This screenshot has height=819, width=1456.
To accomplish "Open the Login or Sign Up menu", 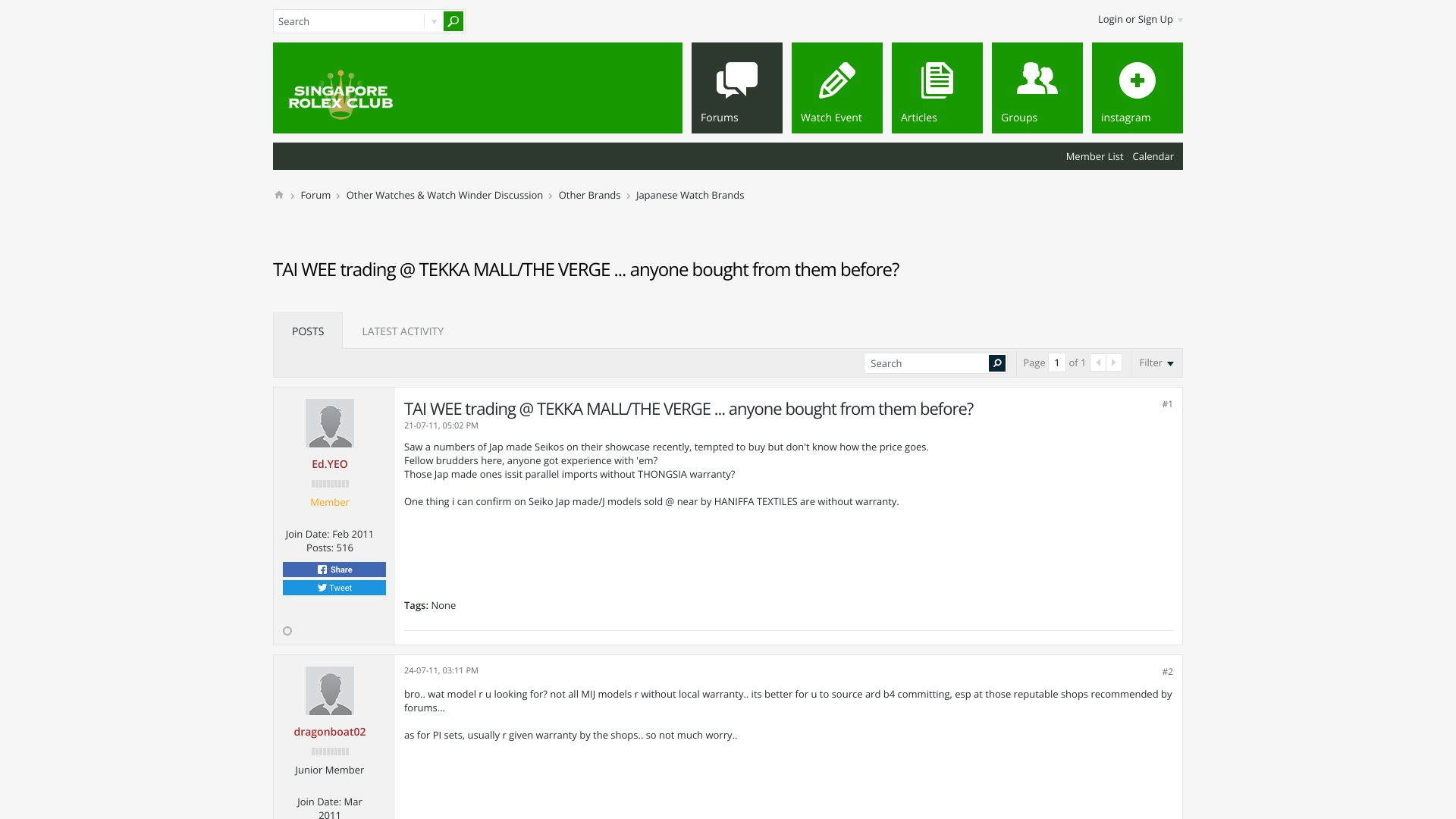I will [1140, 20].
